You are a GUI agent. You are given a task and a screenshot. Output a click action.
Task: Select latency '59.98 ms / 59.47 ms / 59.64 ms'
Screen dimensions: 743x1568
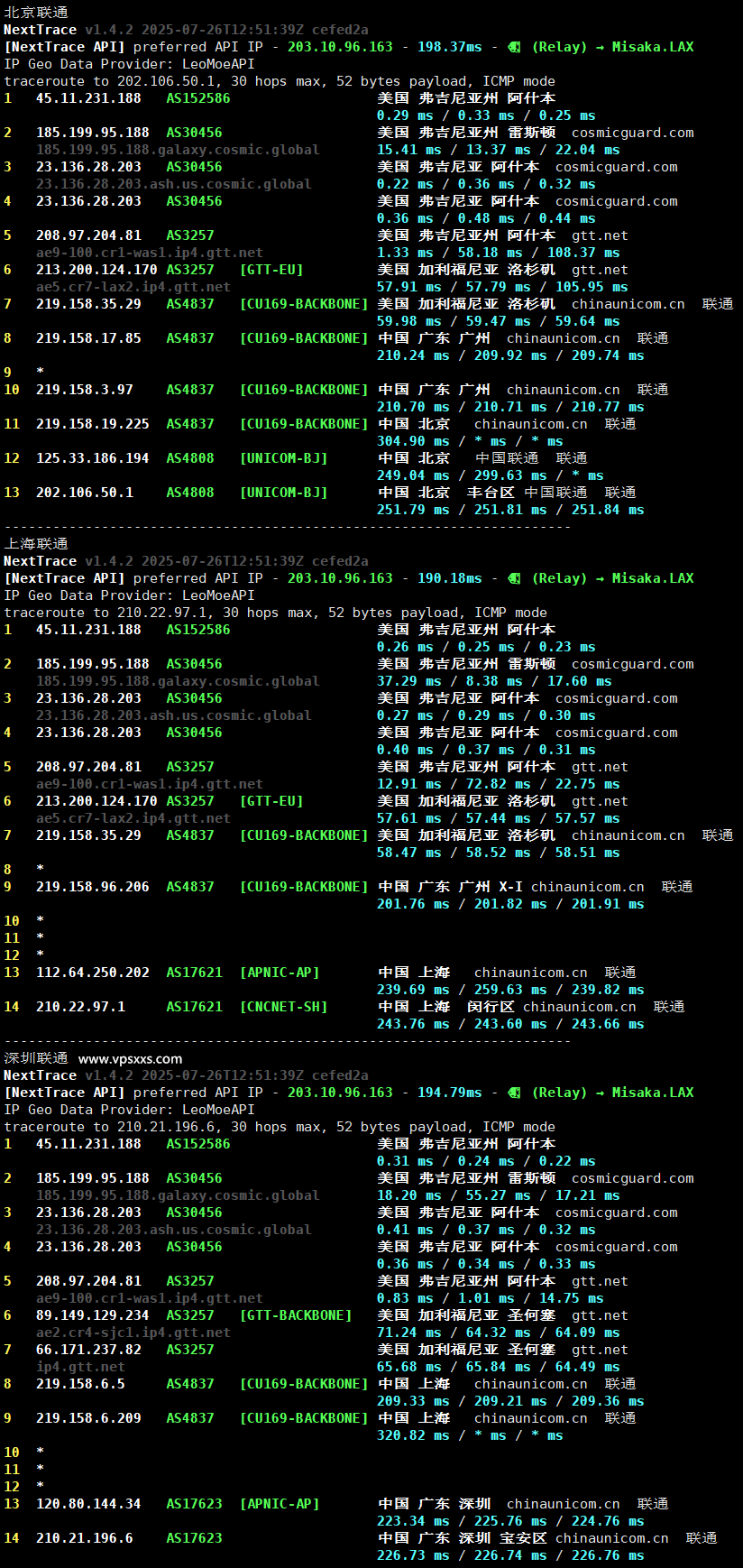click(499, 321)
